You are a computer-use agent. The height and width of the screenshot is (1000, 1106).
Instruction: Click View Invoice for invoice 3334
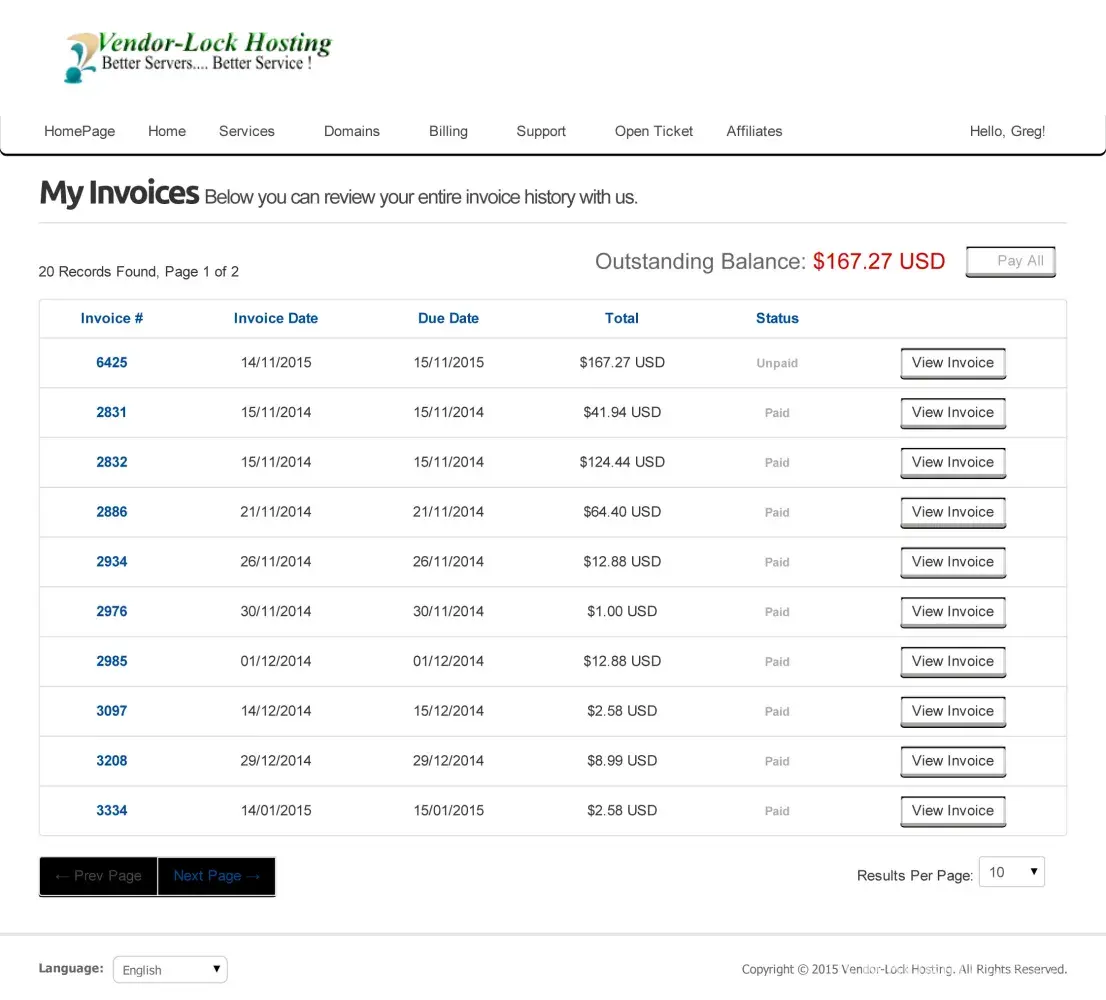pos(952,811)
